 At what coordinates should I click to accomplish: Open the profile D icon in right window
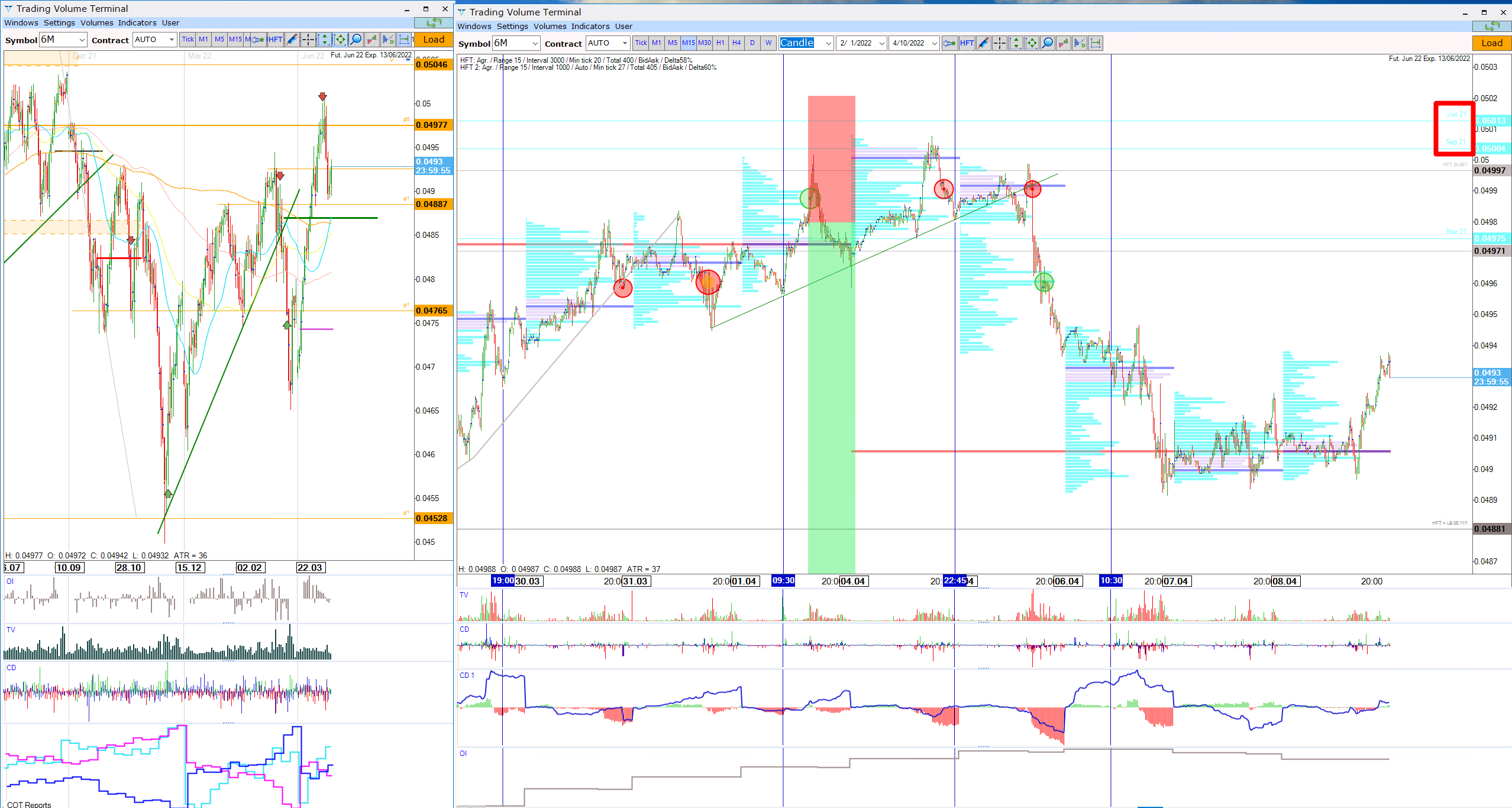tap(1080, 43)
